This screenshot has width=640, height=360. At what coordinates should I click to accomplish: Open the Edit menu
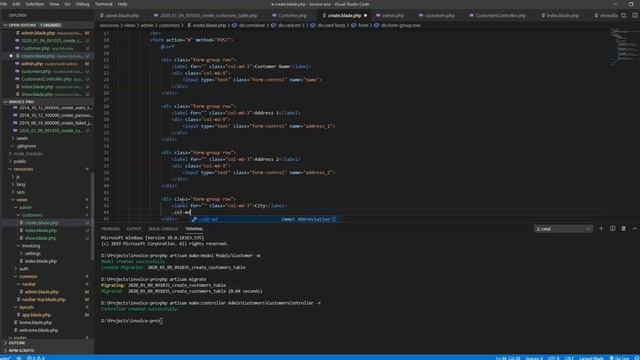tap(16, 4)
